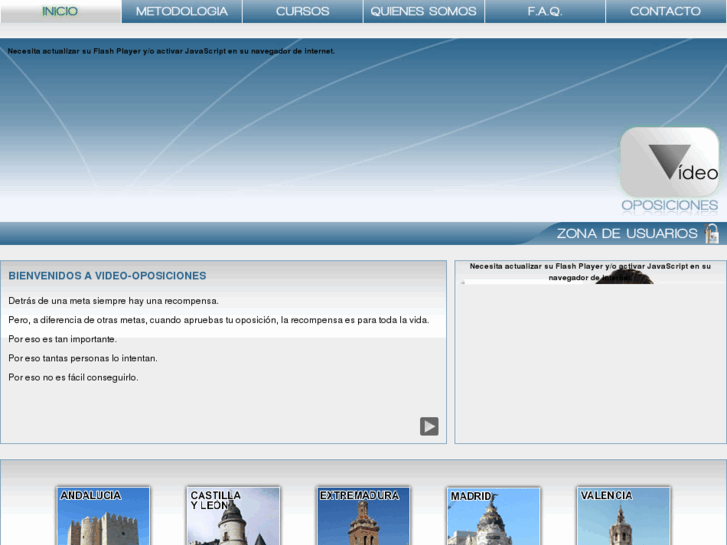727x545 pixels.
Task: Open the ZONA DE USUARIOS link
Action: [627, 233]
